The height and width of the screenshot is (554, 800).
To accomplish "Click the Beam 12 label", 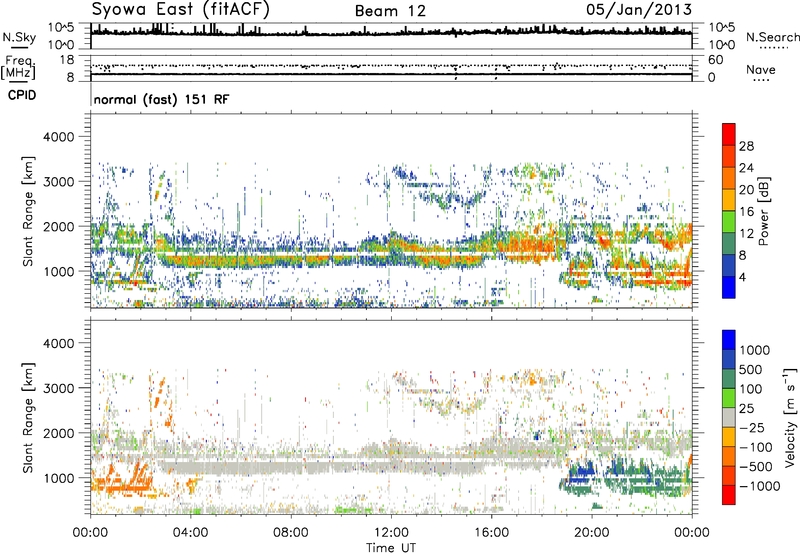I will click(390, 11).
